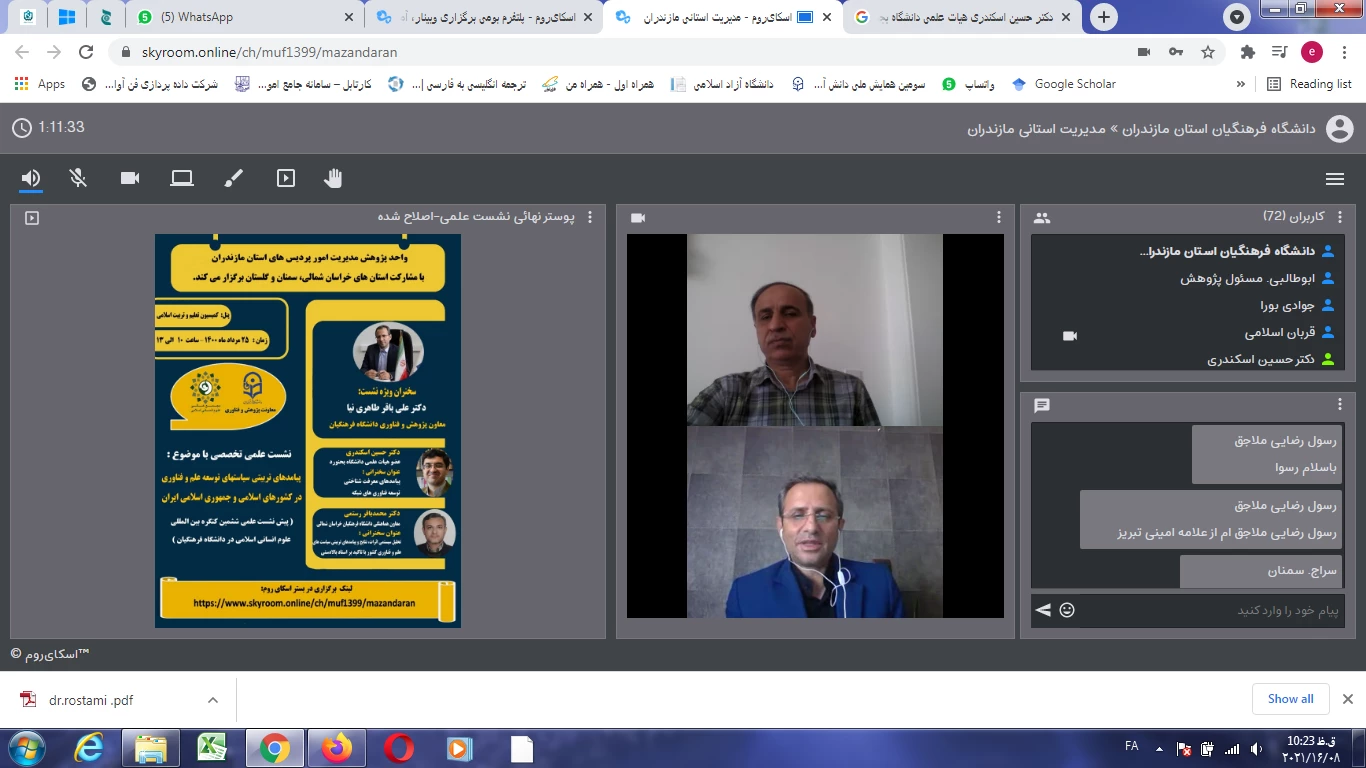1366x768 pixels.
Task: Toggle the webcam camera icon
Action: pos(130,178)
